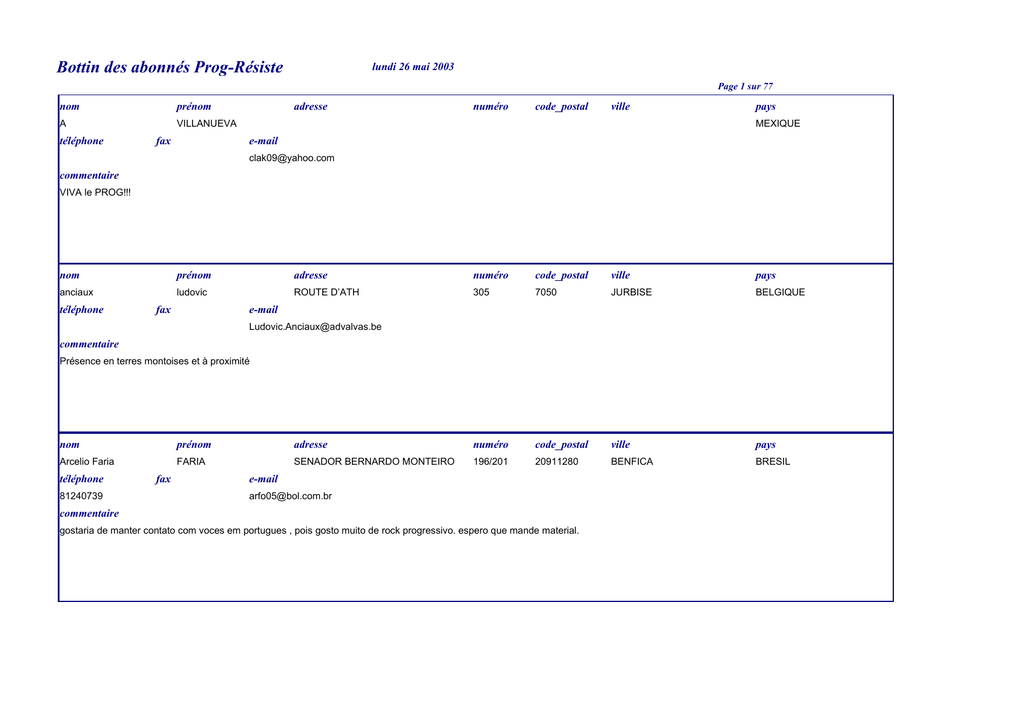Click the address ROUTE D'ATH
The image size is (1024, 724).
327,292
